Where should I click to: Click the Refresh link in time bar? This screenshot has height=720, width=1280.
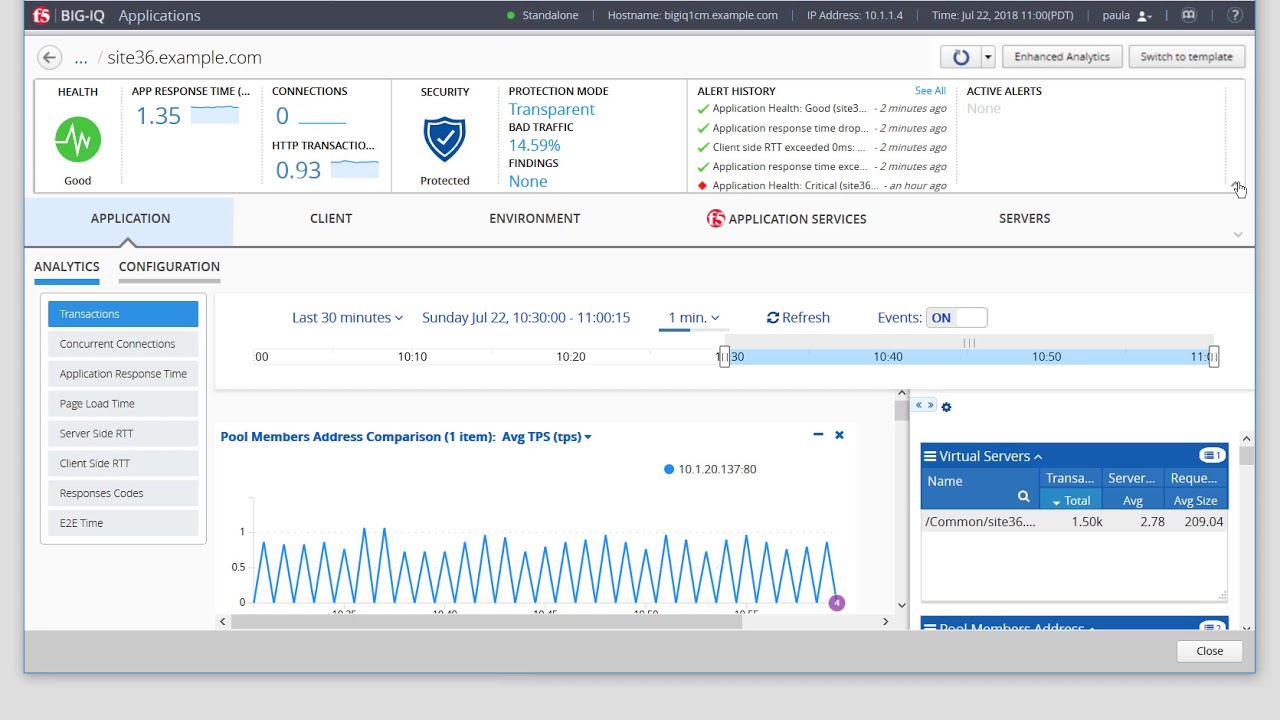tap(798, 318)
